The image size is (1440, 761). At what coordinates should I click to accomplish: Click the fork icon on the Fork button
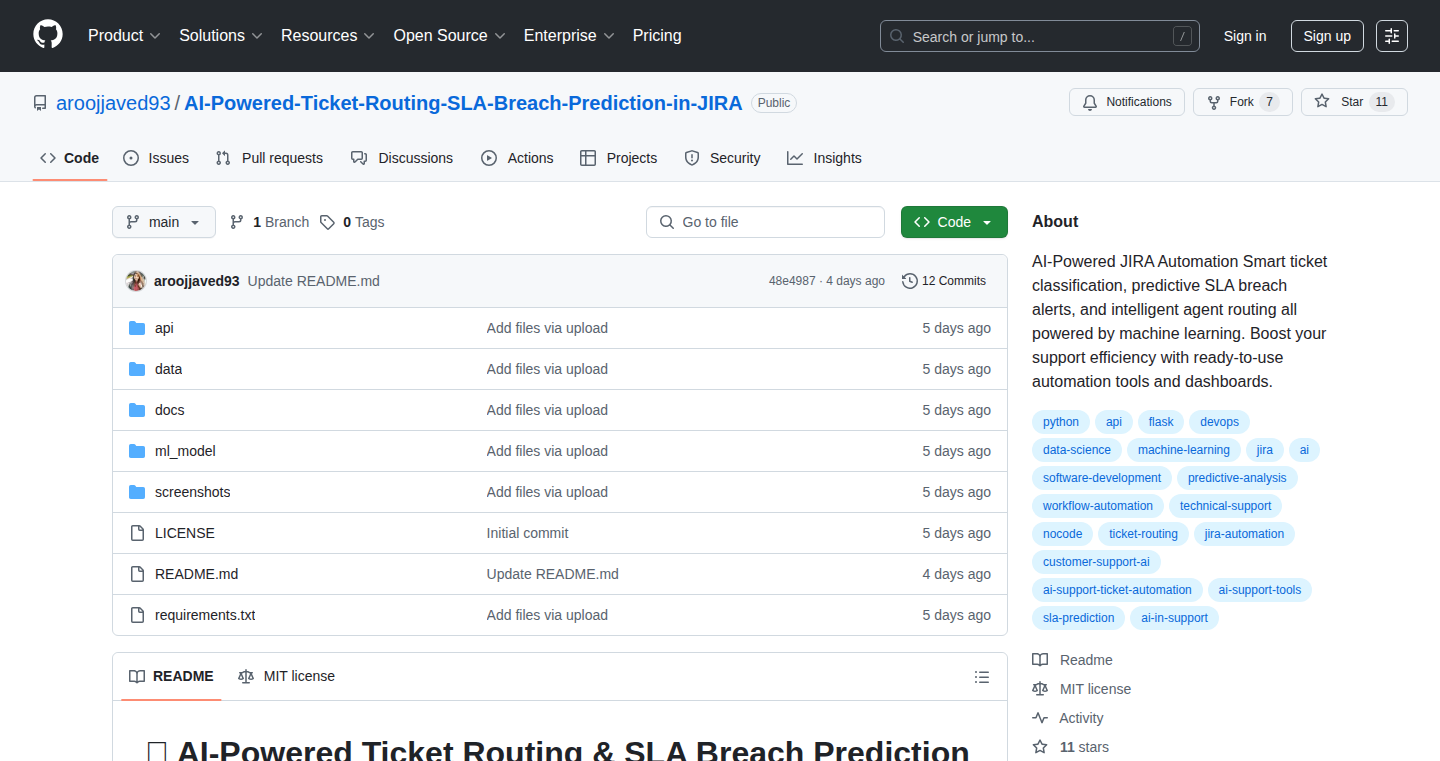(1213, 102)
